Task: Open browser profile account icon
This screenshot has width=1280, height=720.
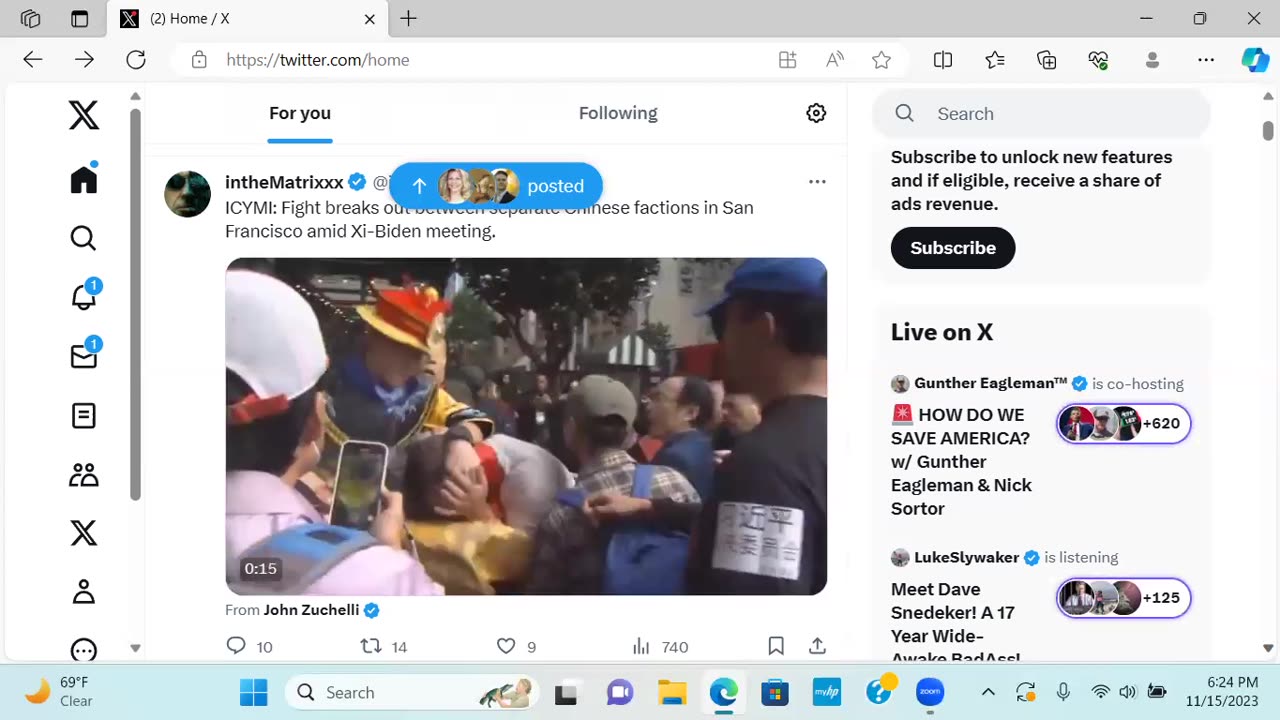Action: click(x=1152, y=60)
